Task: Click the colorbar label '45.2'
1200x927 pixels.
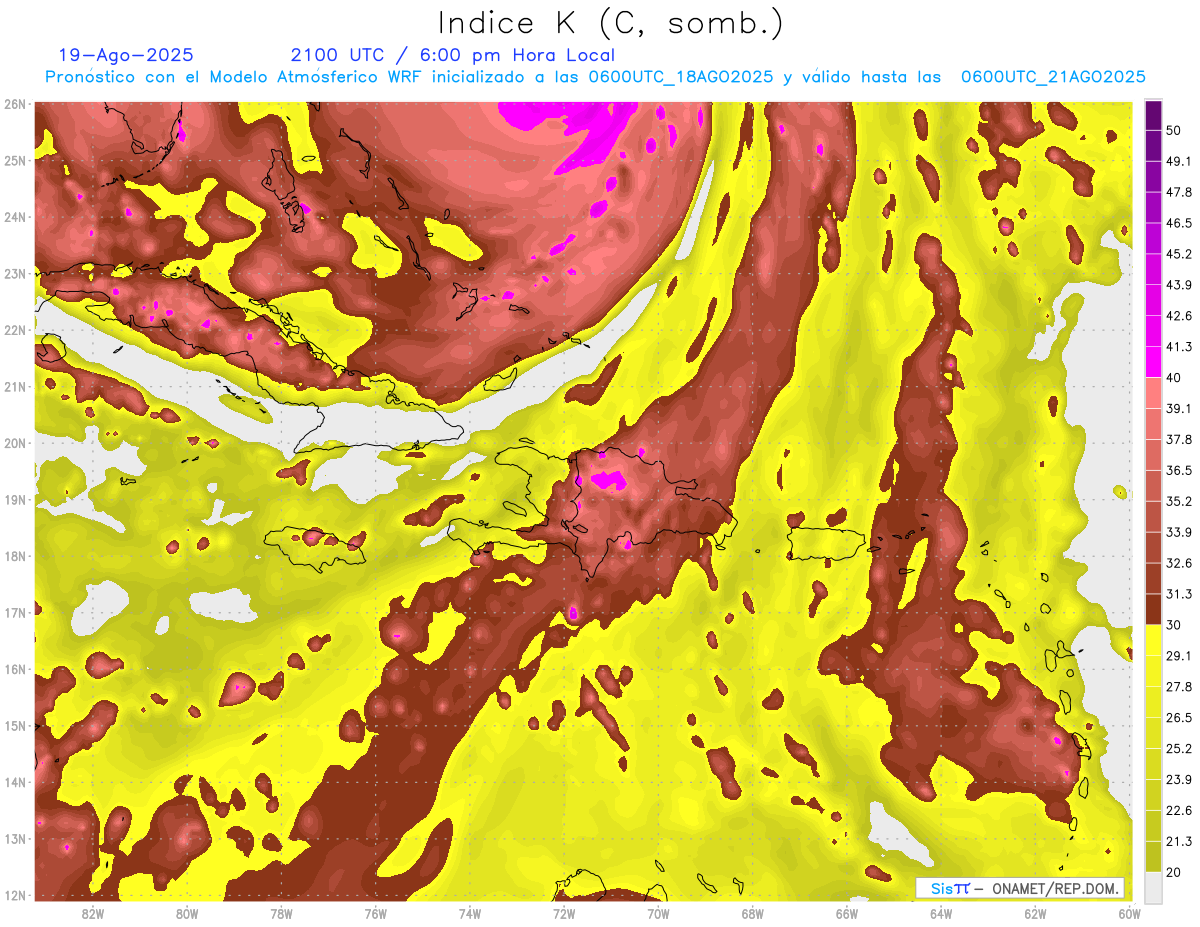Action: [x=1178, y=254]
